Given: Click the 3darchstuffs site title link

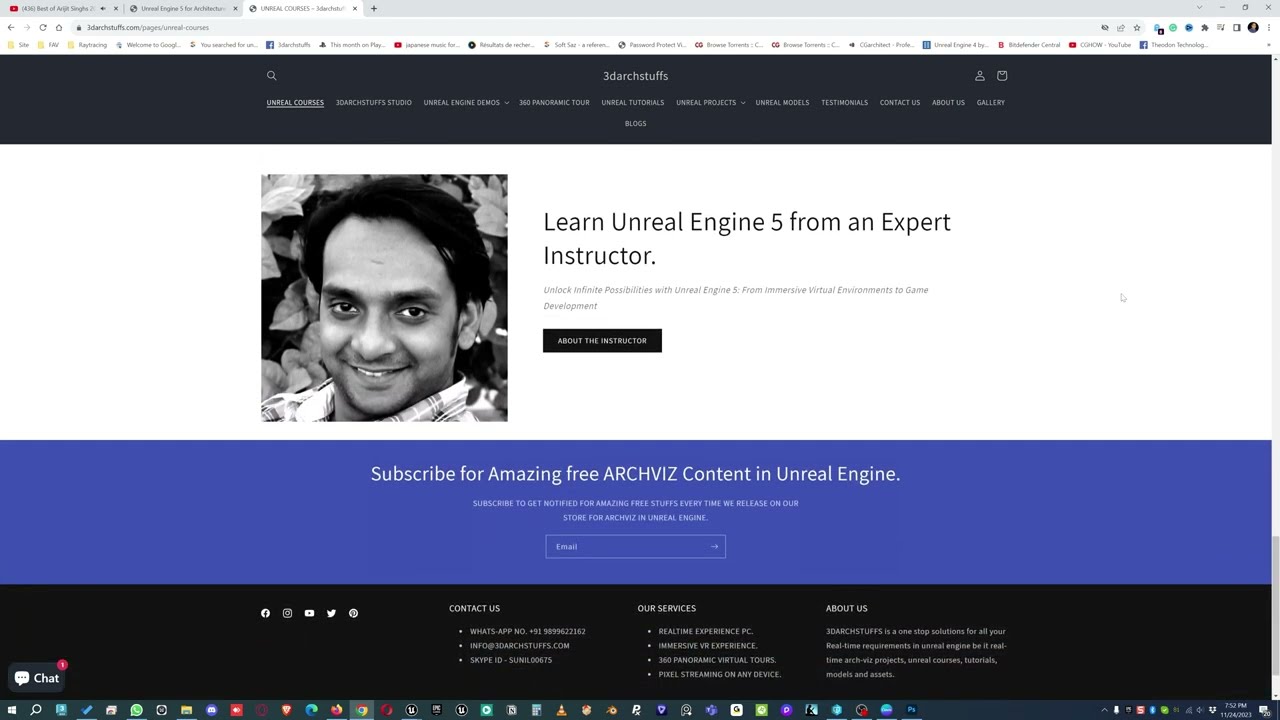Looking at the screenshot, I should [635, 76].
